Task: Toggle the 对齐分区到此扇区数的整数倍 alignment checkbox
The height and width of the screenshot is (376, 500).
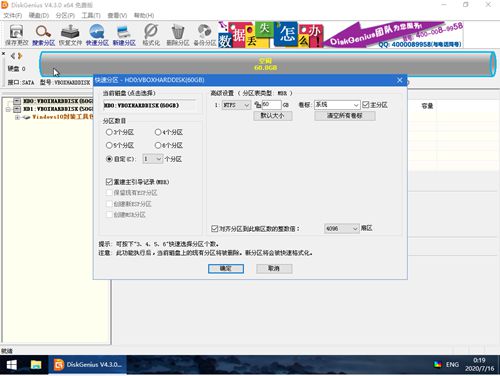Action: (x=215, y=228)
